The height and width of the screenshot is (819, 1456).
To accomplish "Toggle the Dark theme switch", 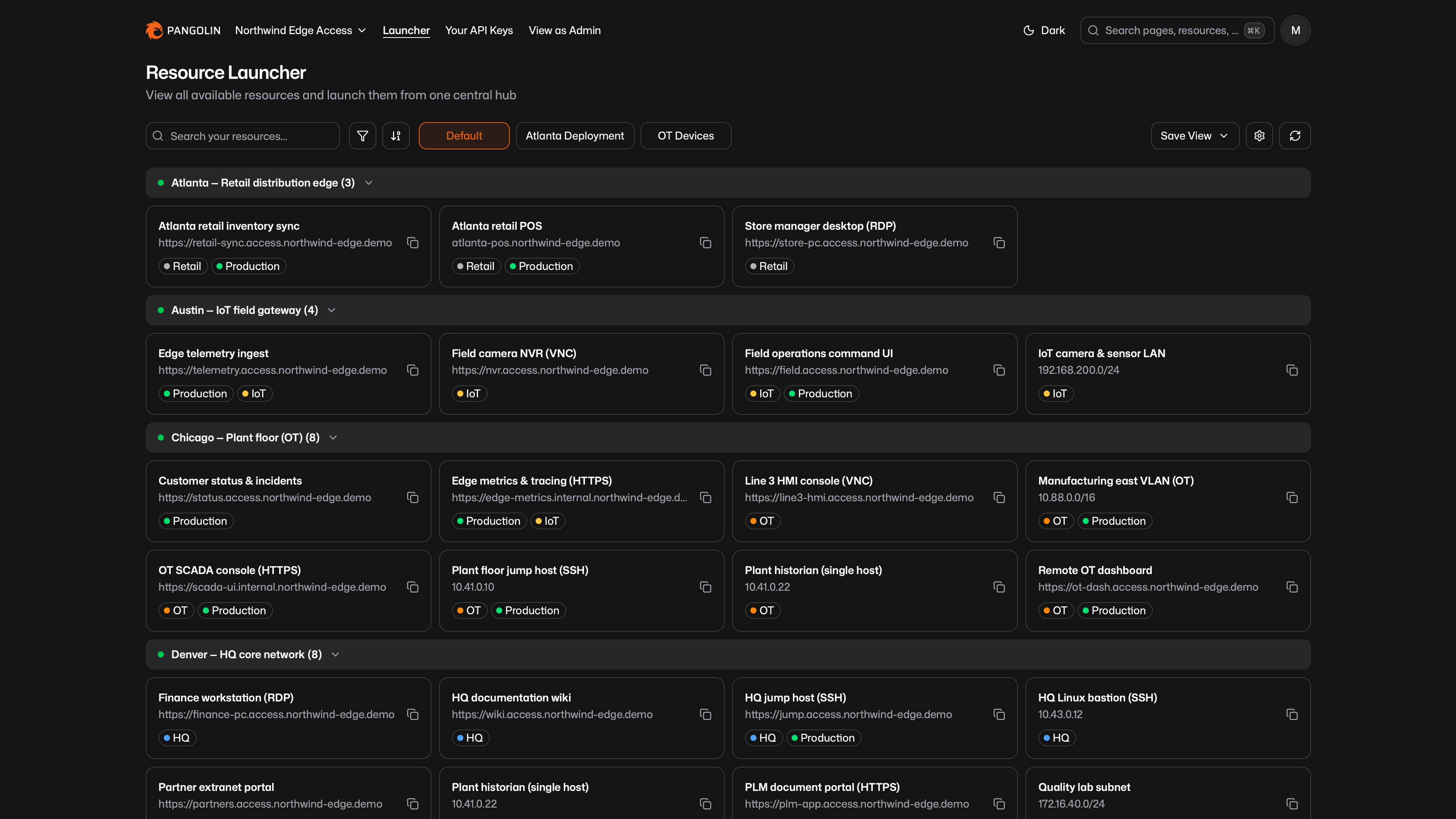I will [x=1044, y=30].
